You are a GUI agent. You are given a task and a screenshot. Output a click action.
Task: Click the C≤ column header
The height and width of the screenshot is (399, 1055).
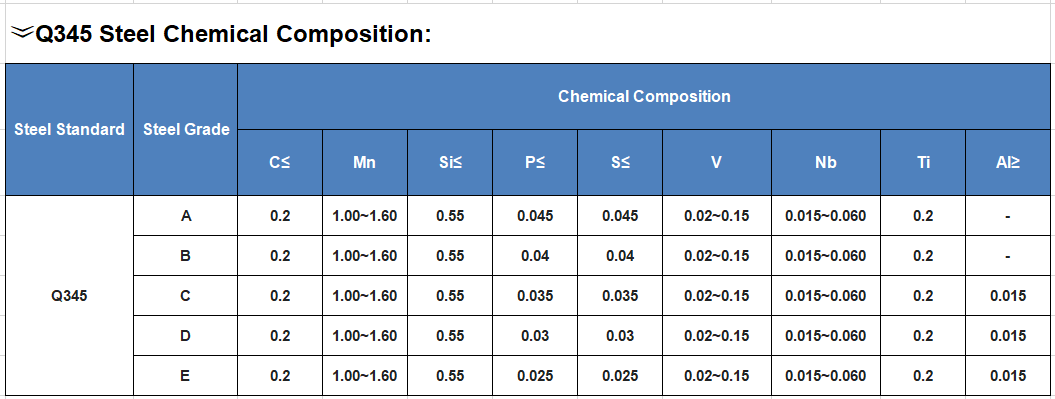(280, 162)
